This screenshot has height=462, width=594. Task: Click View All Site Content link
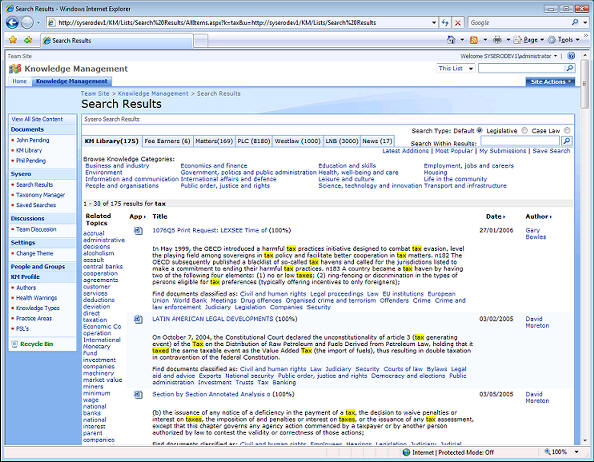[37, 119]
